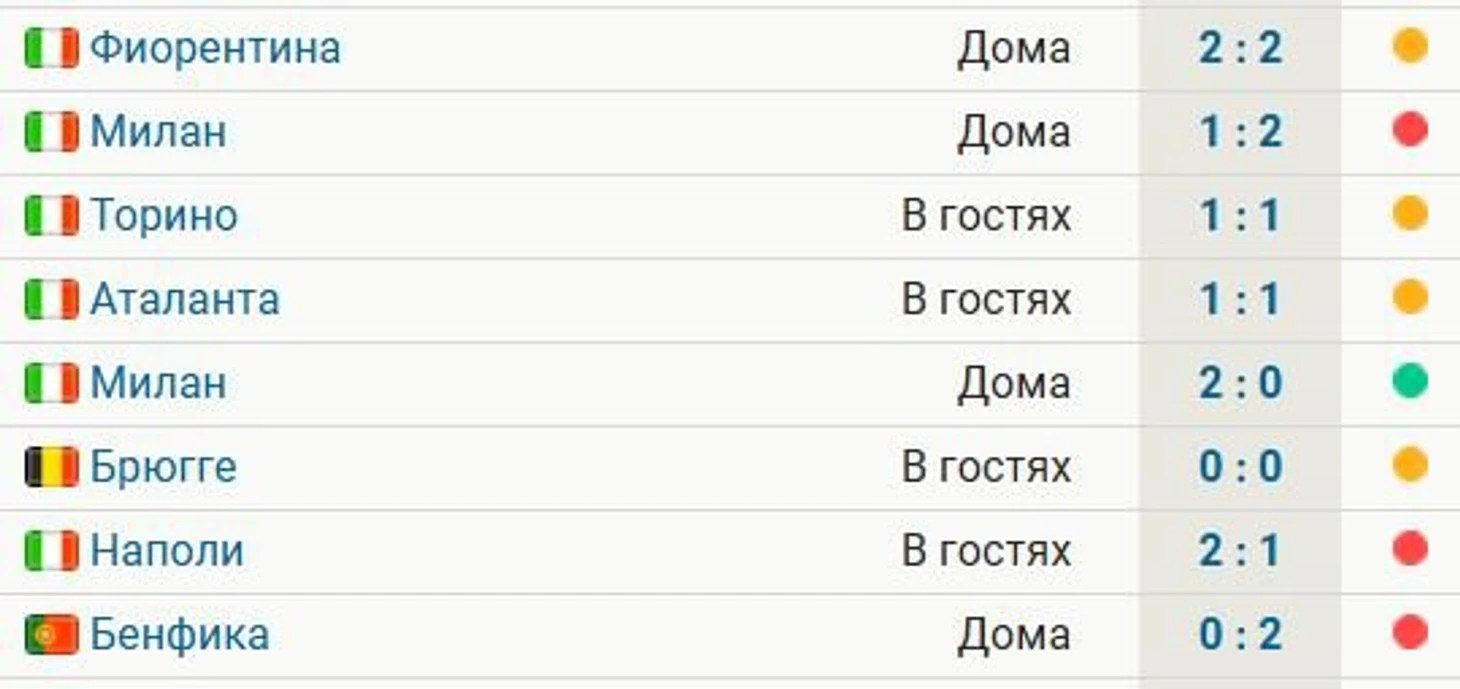This screenshot has width=1460, height=689.
Task: Open the Наполи team link
Action: 167,551
